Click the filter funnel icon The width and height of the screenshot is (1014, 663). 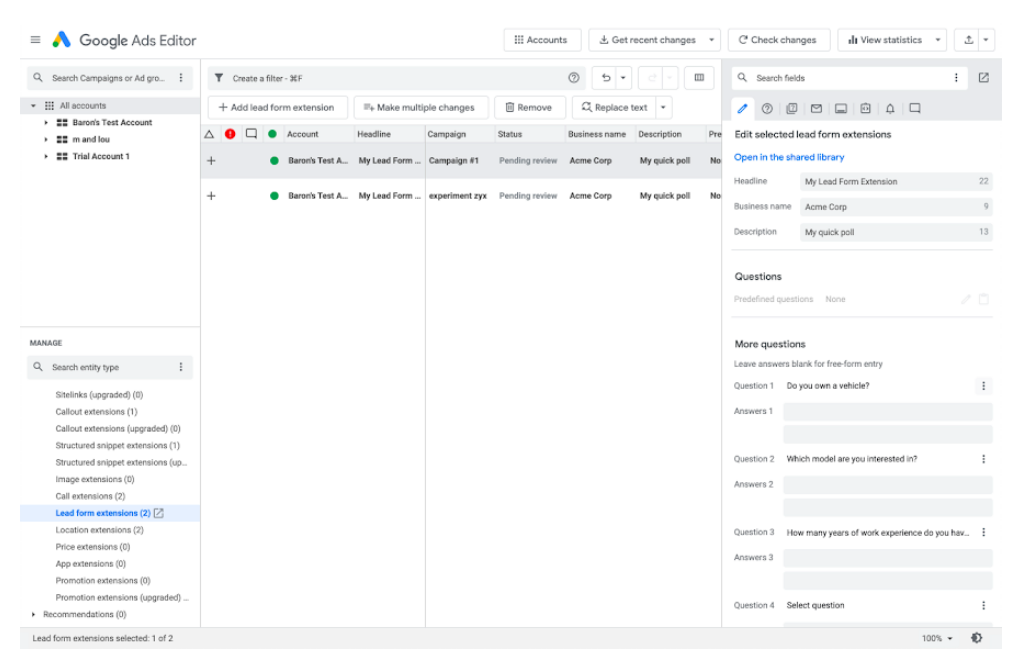tap(219, 78)
